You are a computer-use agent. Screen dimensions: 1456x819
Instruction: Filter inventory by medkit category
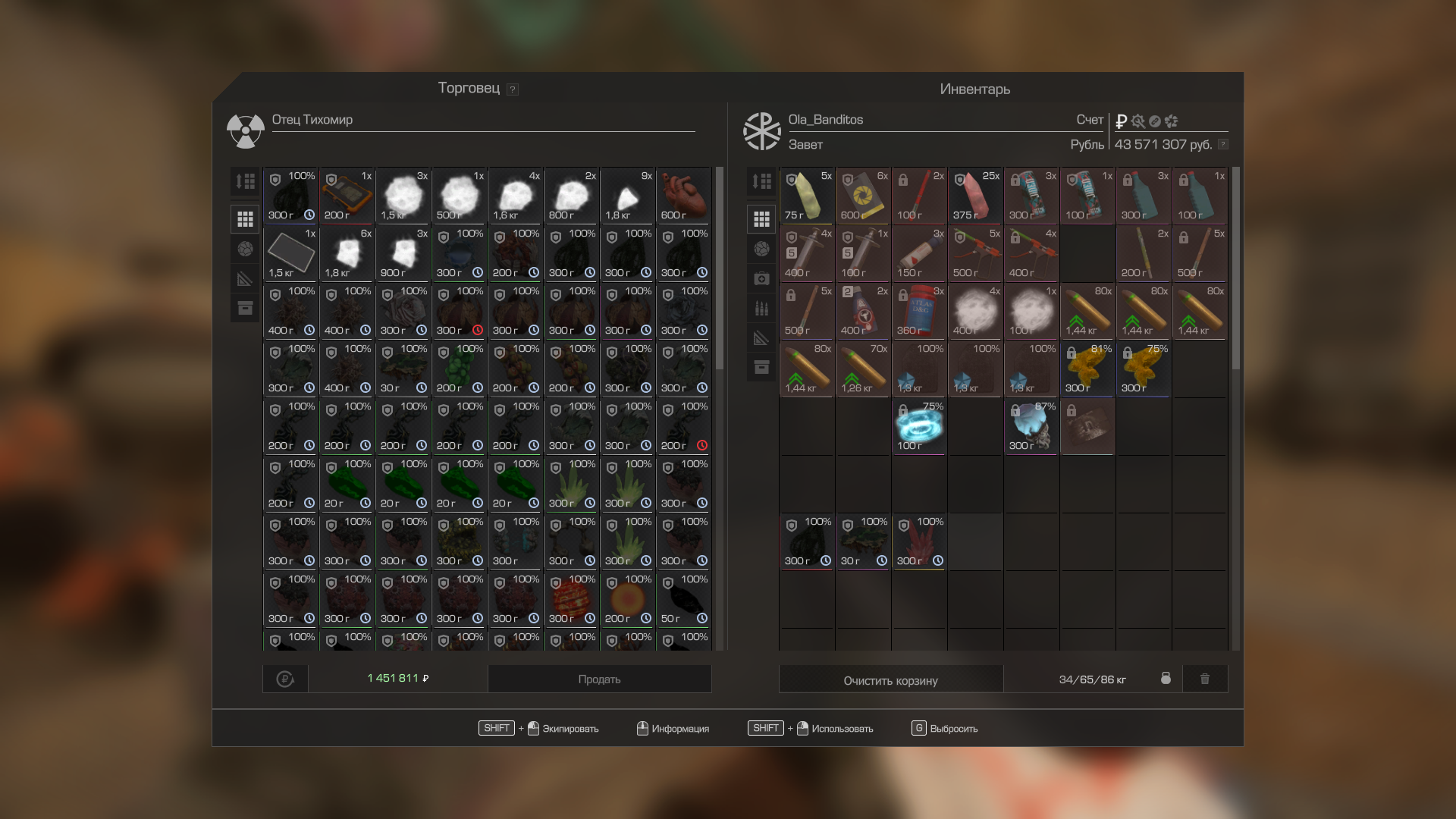[x=761, y=278]
